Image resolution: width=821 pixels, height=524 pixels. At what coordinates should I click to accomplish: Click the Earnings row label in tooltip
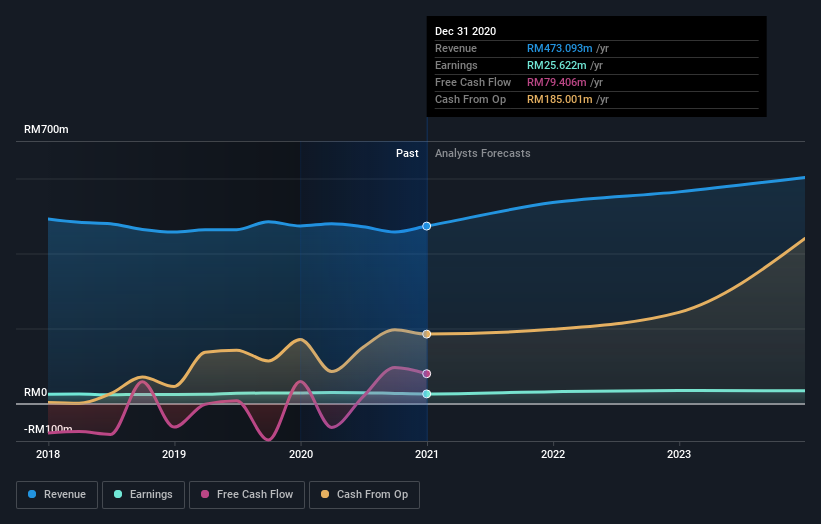coord(456,65)
